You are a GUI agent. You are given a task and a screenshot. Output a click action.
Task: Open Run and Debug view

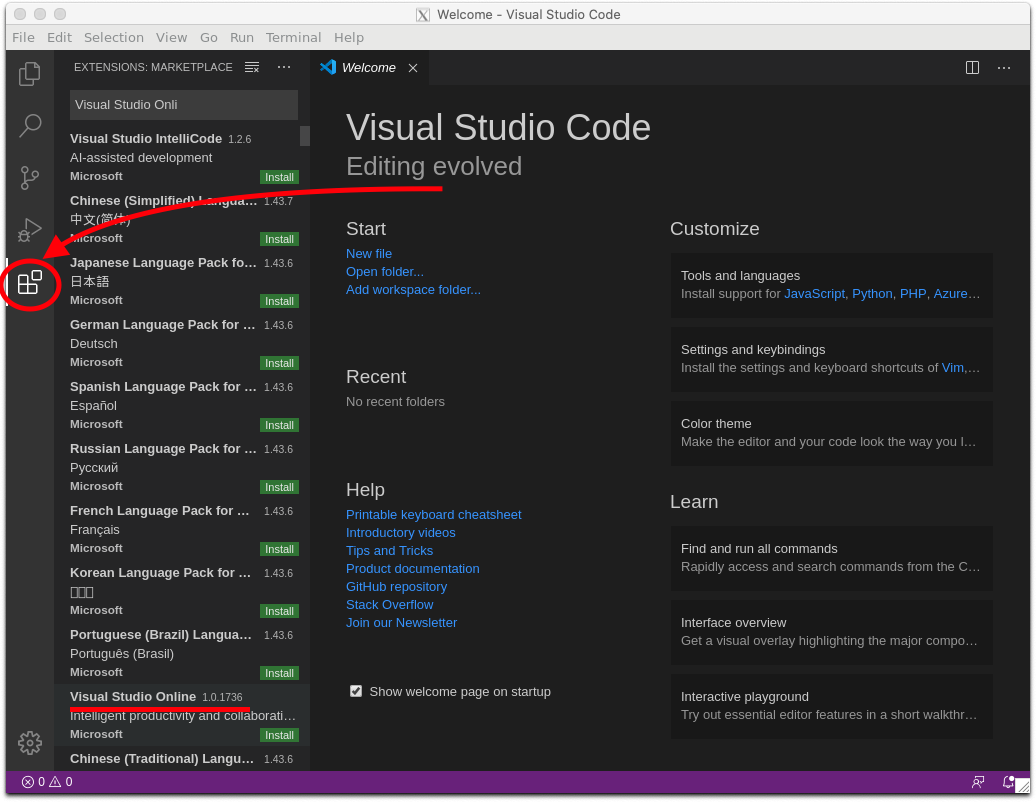[30, 230]
